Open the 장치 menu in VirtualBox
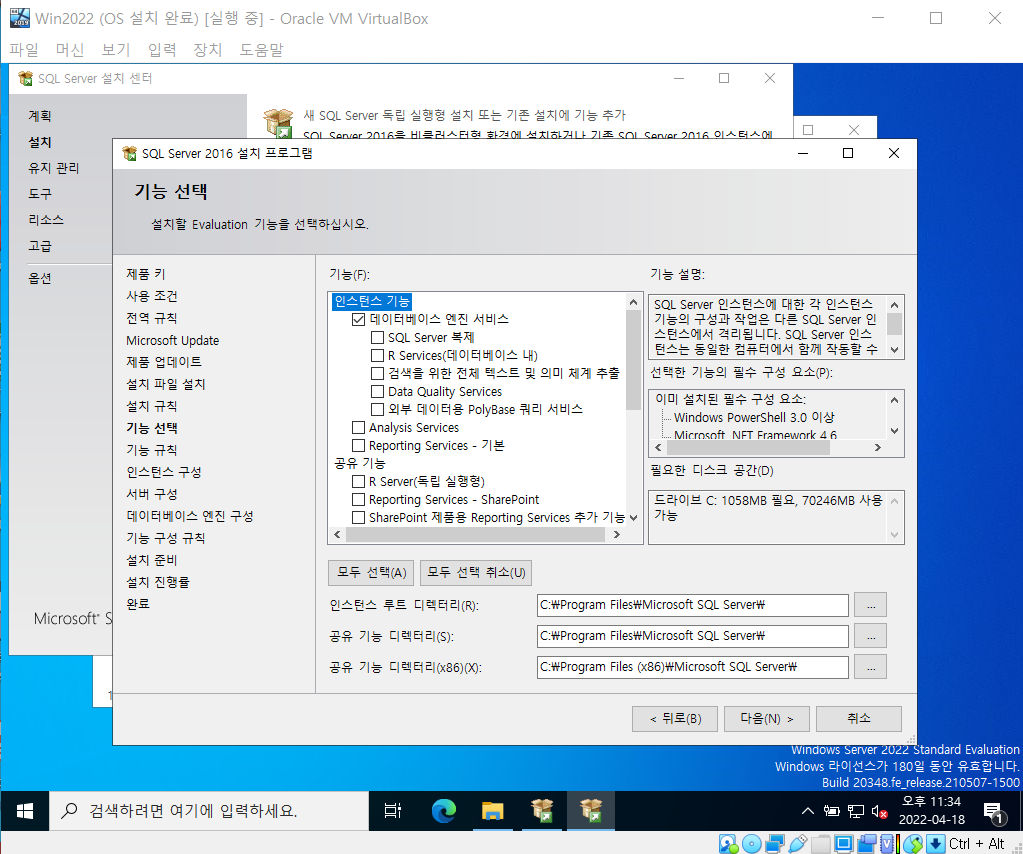Viewport: 1023px width, 854px height. tap(208, 50)
